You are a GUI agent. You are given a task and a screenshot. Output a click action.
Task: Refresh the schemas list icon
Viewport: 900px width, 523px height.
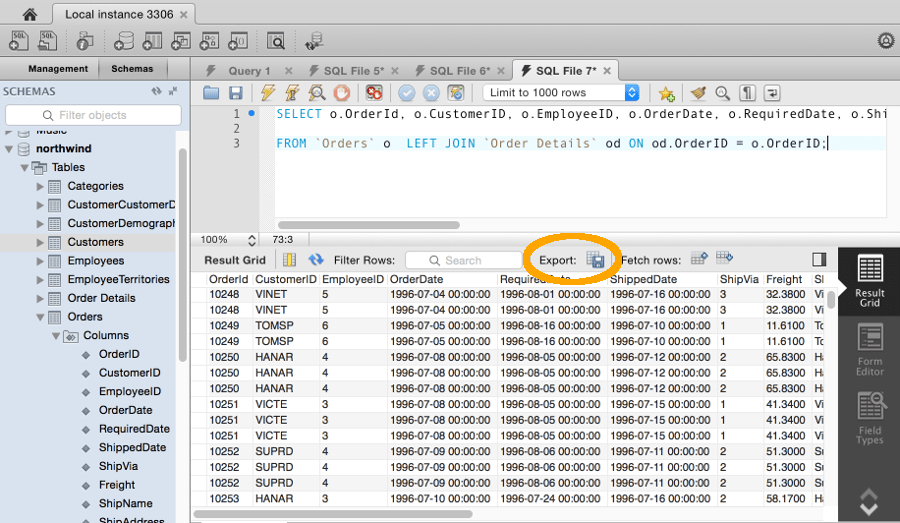pos(156,91)
